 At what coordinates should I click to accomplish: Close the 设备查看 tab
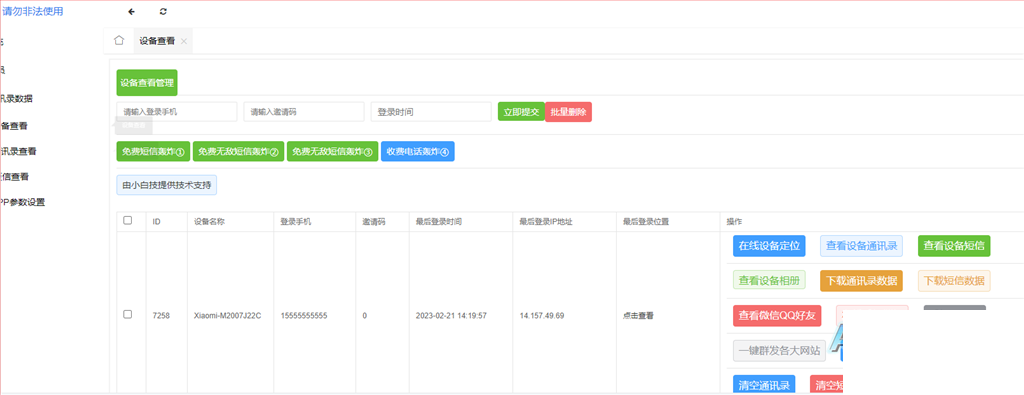point(184,41)
